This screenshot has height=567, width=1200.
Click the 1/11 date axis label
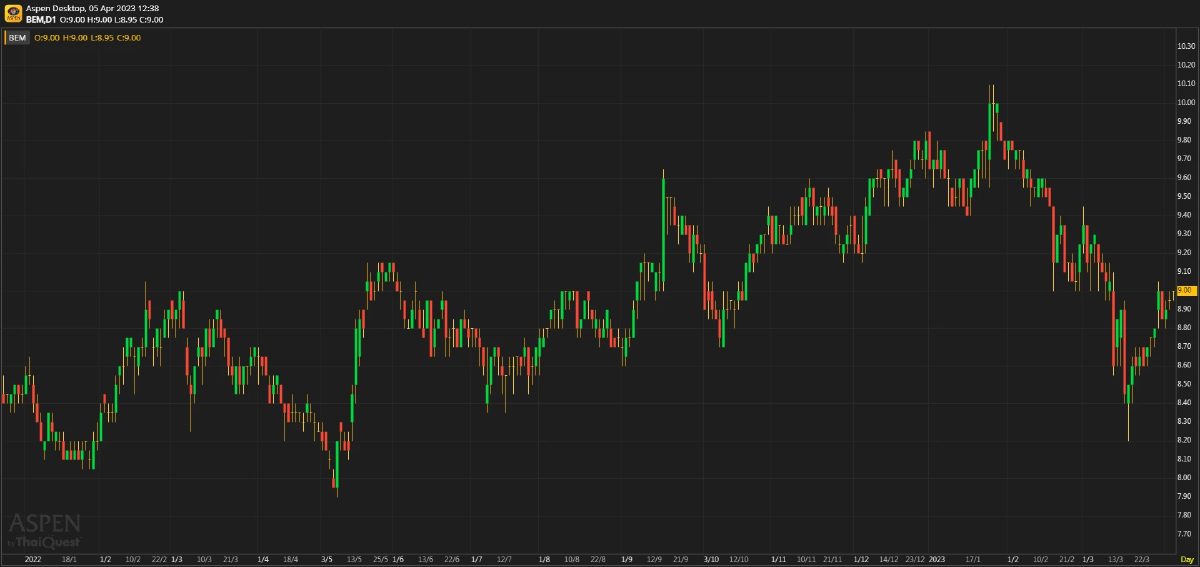[779, 559]
